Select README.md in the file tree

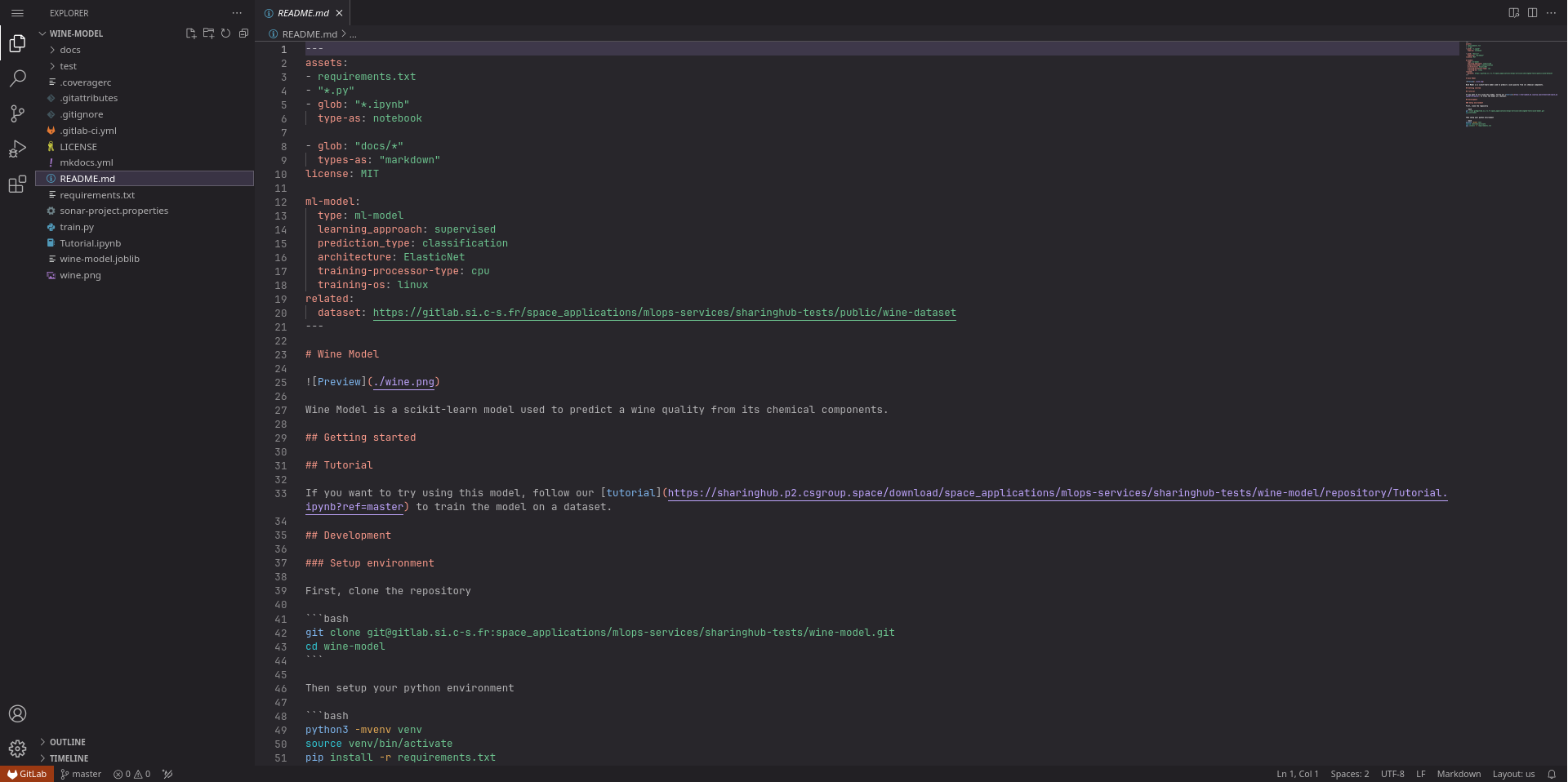pos(145,179)
